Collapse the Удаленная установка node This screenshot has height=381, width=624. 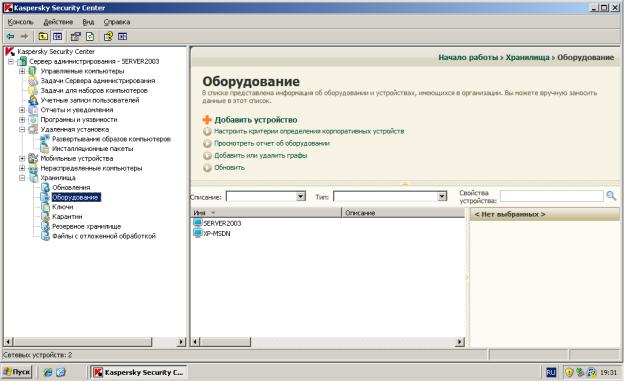tap(22, 129)
